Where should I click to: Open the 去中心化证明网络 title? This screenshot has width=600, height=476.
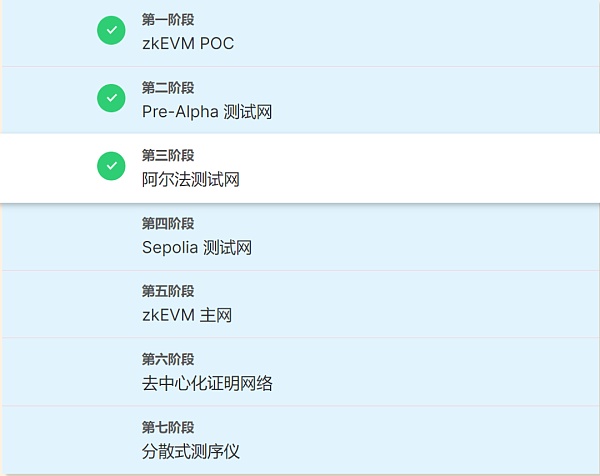pyautogui.click(x=207, y=383)
